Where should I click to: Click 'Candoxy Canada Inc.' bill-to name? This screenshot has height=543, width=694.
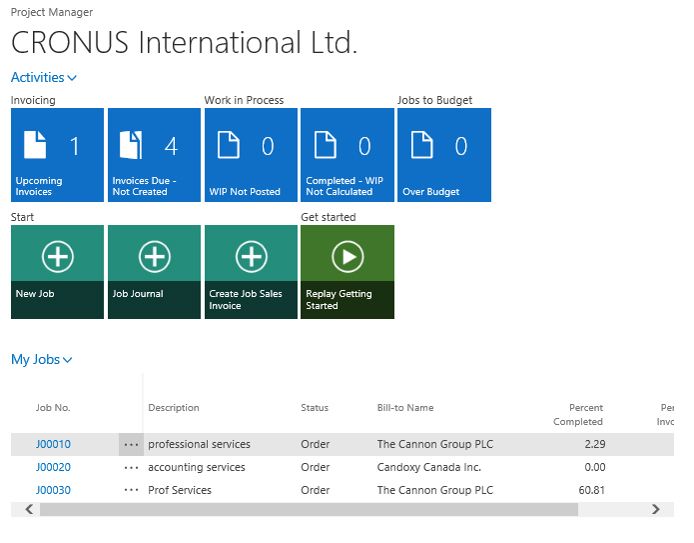(x=429, y=467)
